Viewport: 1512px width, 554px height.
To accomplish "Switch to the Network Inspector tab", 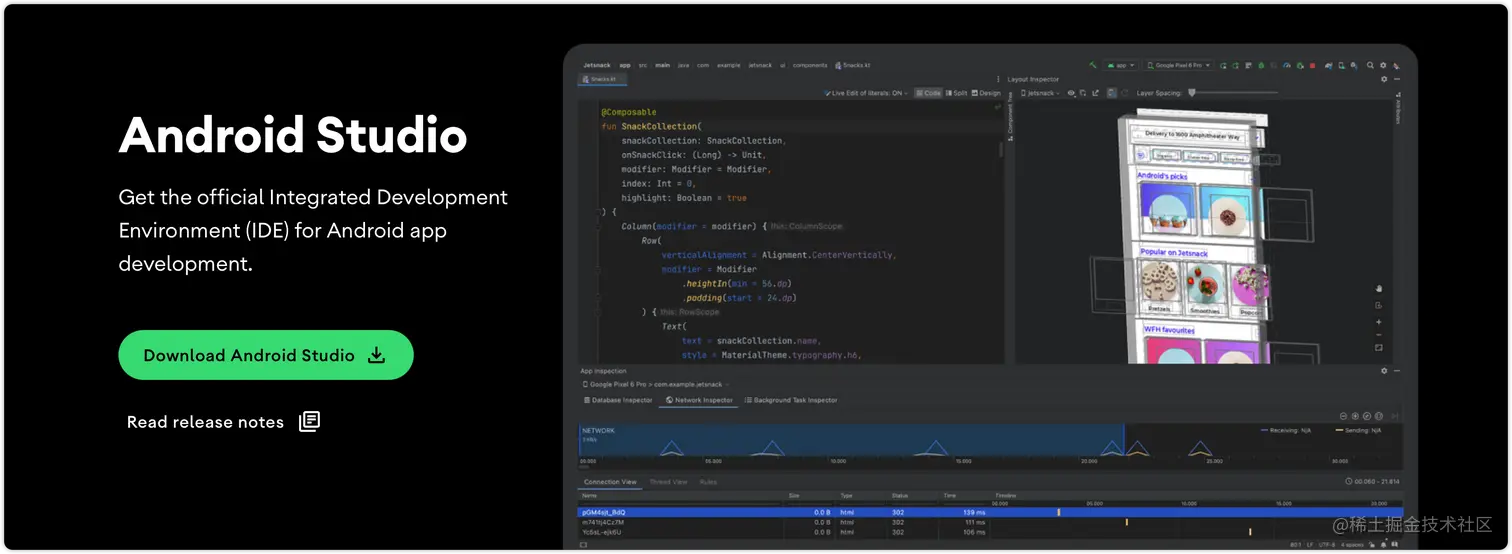I will pos(699,400).
